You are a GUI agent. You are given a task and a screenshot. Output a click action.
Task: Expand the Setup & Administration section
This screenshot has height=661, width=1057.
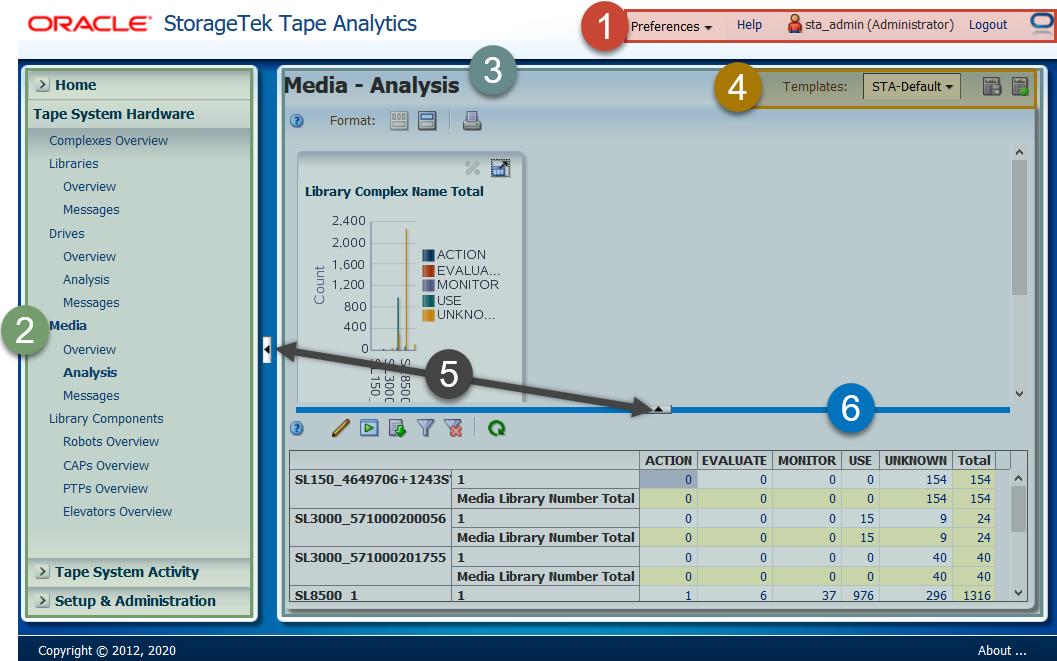[42, 600]
